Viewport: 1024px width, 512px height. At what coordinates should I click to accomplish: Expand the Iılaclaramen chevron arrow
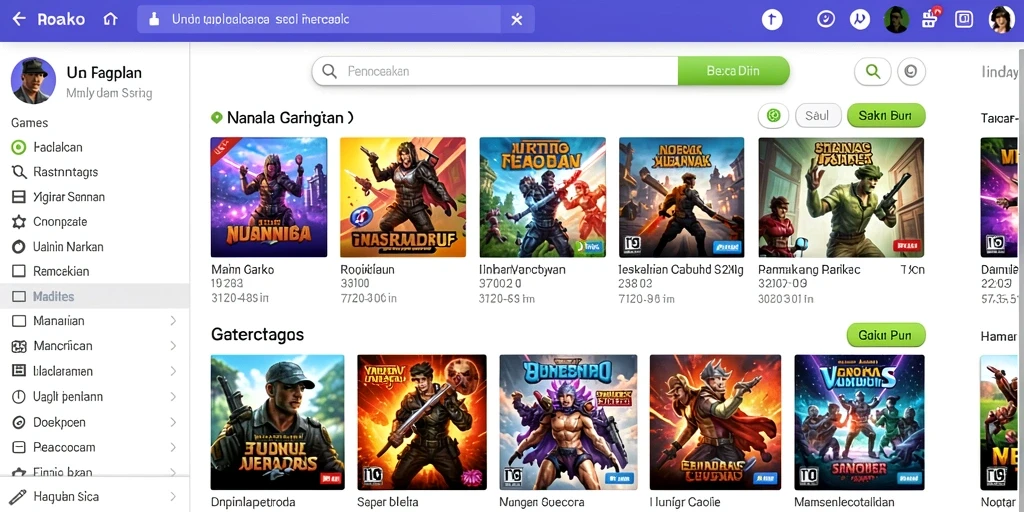pyautogui.click(x=173, y=371)
